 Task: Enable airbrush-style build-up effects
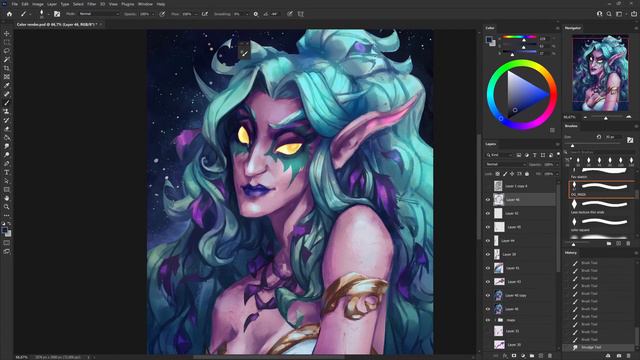(x=204, y=14)
